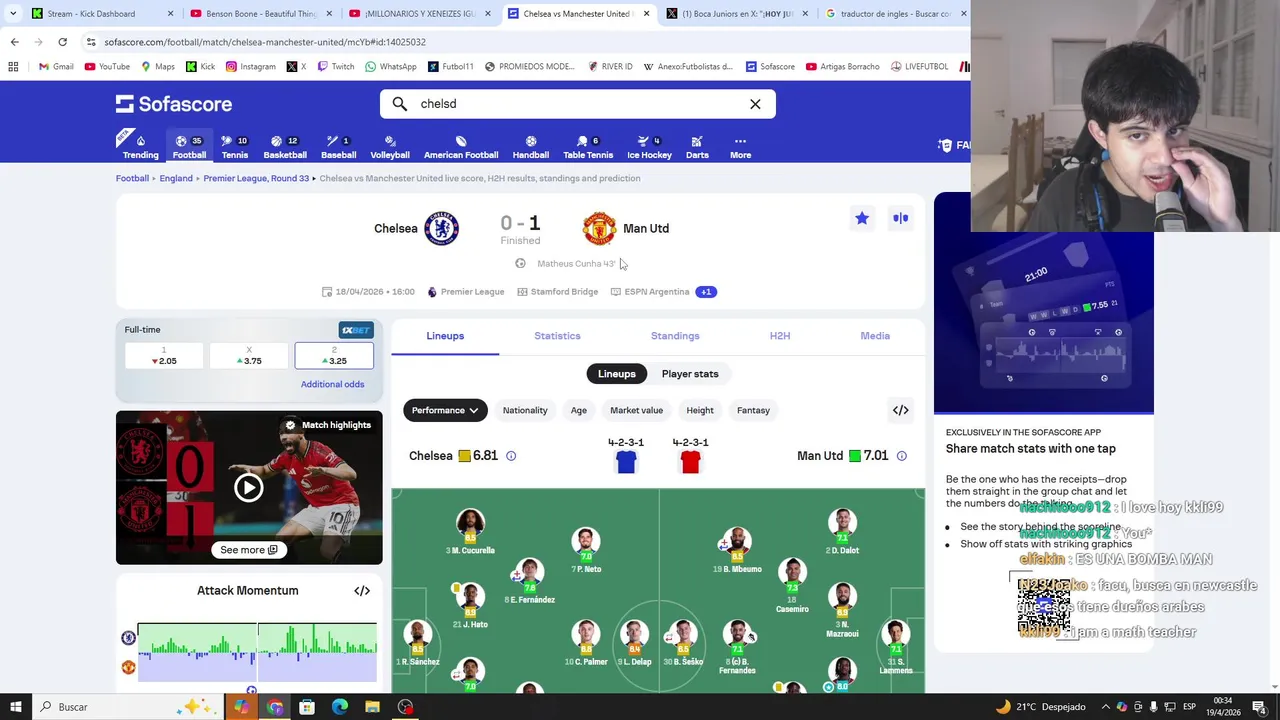Viewport: 1280px width, 720px height.
Task: Click info icon next to Chelsea rating
Action: [511, 456]
